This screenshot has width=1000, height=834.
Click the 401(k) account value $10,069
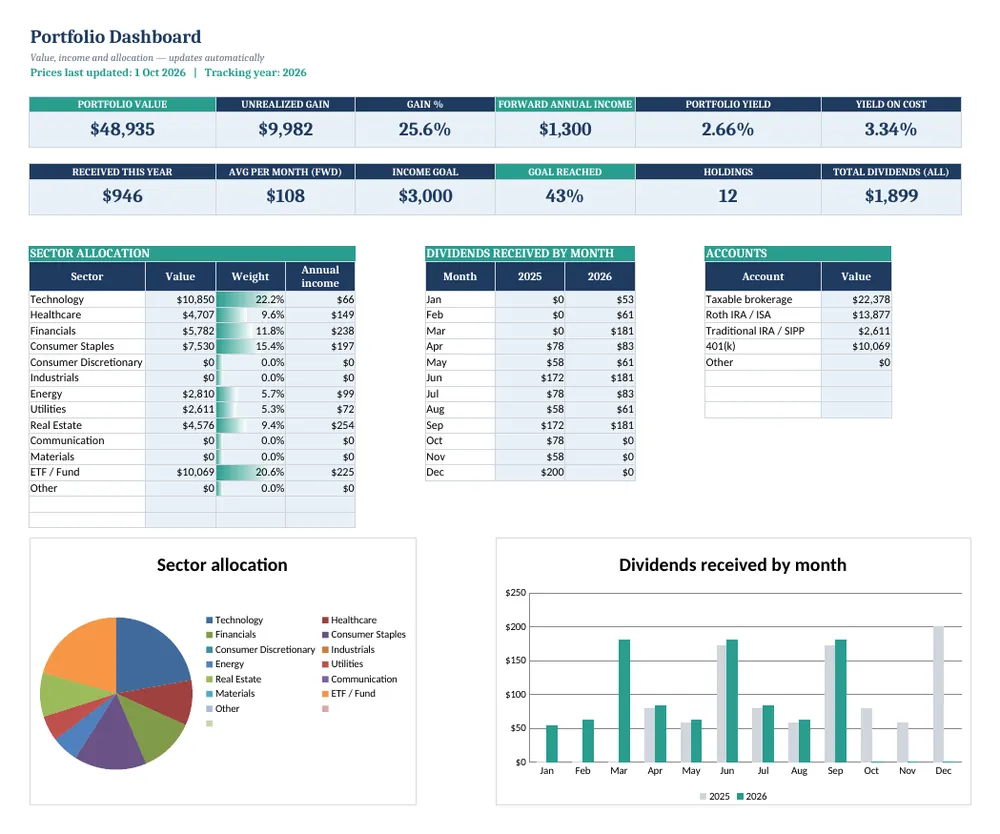857,347
